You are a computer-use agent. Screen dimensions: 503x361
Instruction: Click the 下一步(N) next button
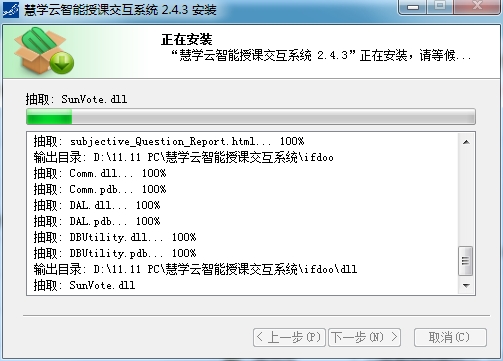[364, 337]
